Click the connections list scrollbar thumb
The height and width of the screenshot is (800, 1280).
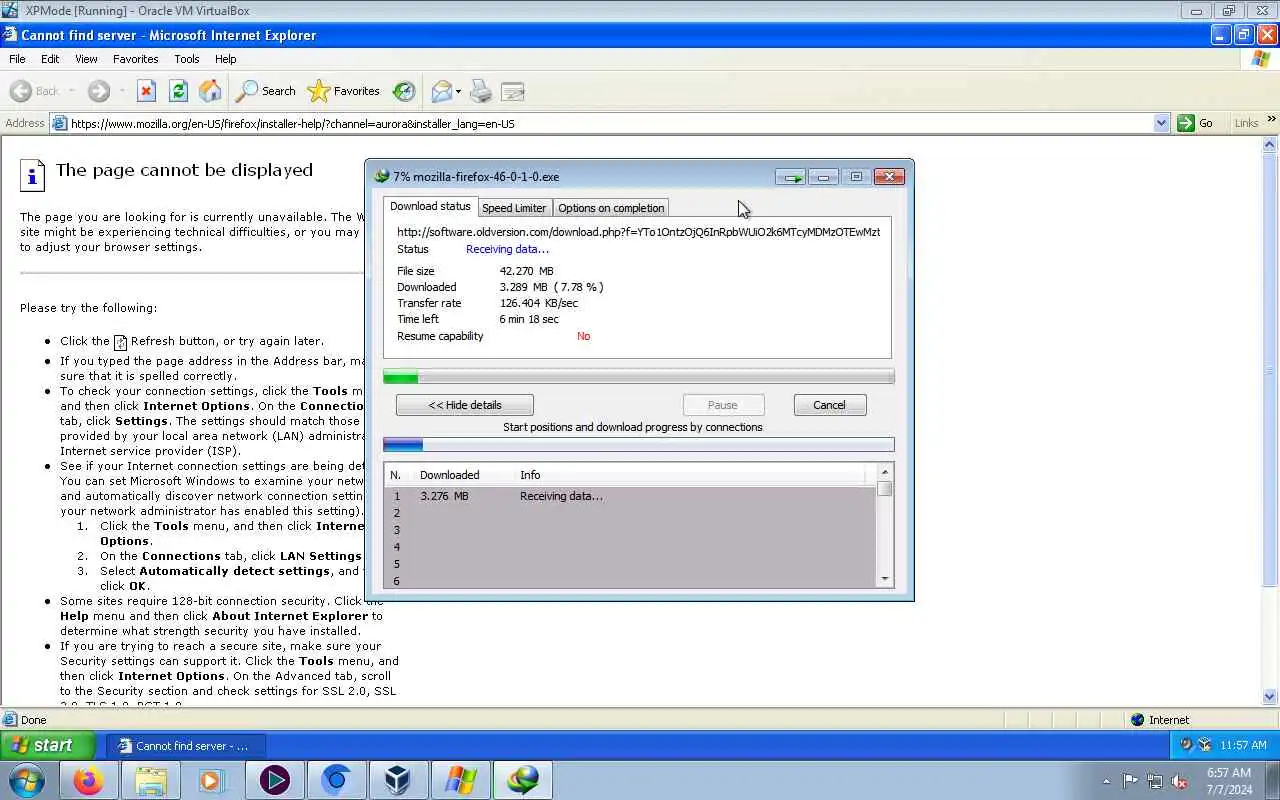coord(885,489)
